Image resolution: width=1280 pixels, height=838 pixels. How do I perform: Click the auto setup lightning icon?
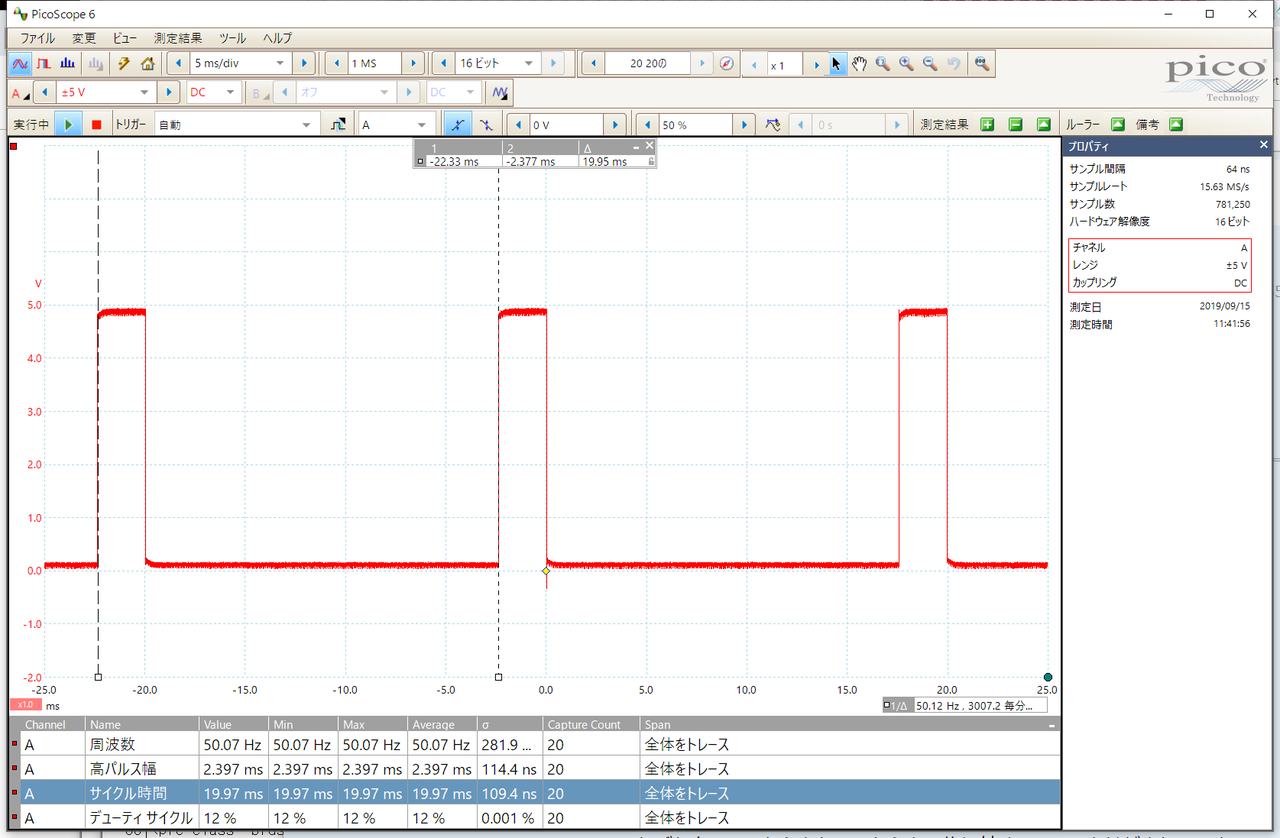coord(124,63)
